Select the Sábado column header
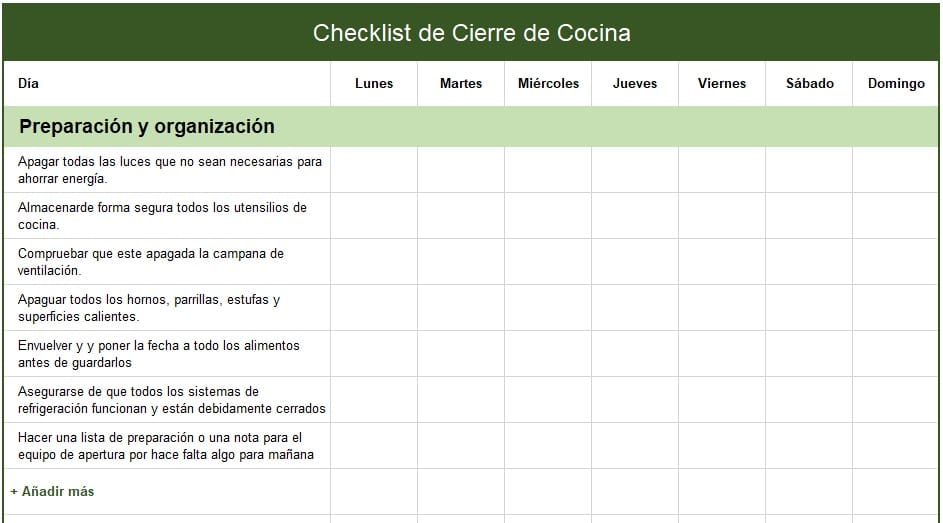Screen dimensions: 943x523 pos(809,84)
